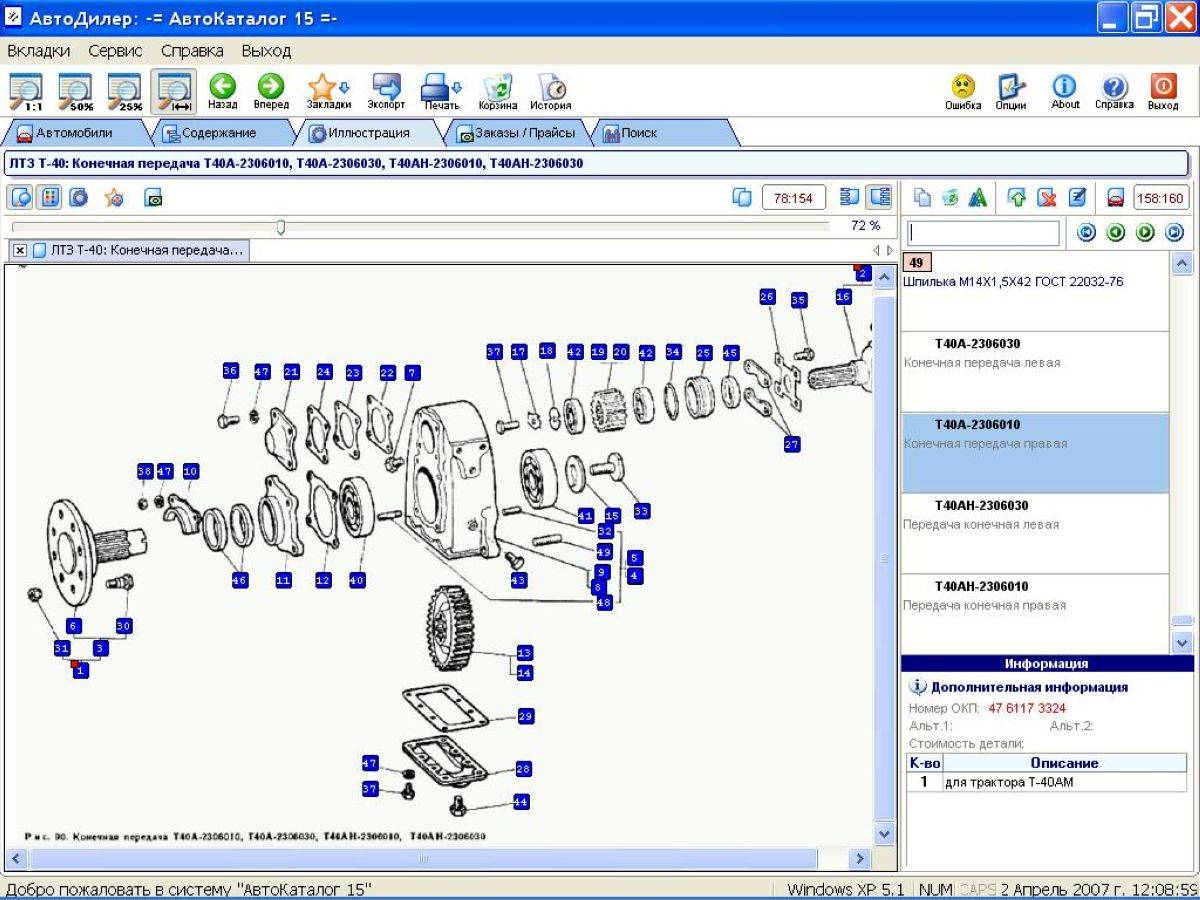This screenshot has height=900, width=1200.
Task: Open the Корзина basket
Action: (497, 92)
